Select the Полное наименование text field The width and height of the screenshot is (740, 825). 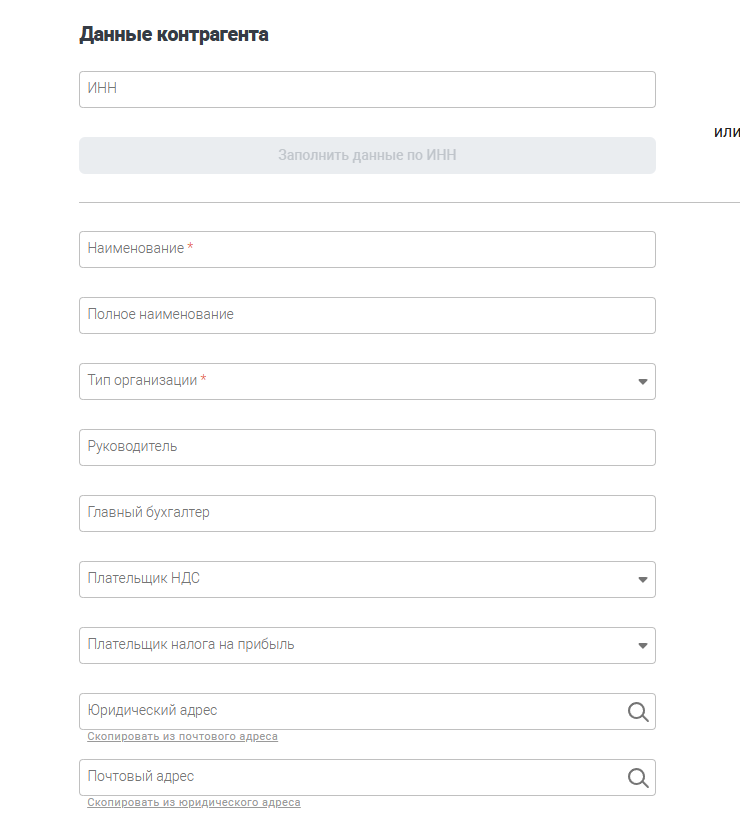coord(366,316)
